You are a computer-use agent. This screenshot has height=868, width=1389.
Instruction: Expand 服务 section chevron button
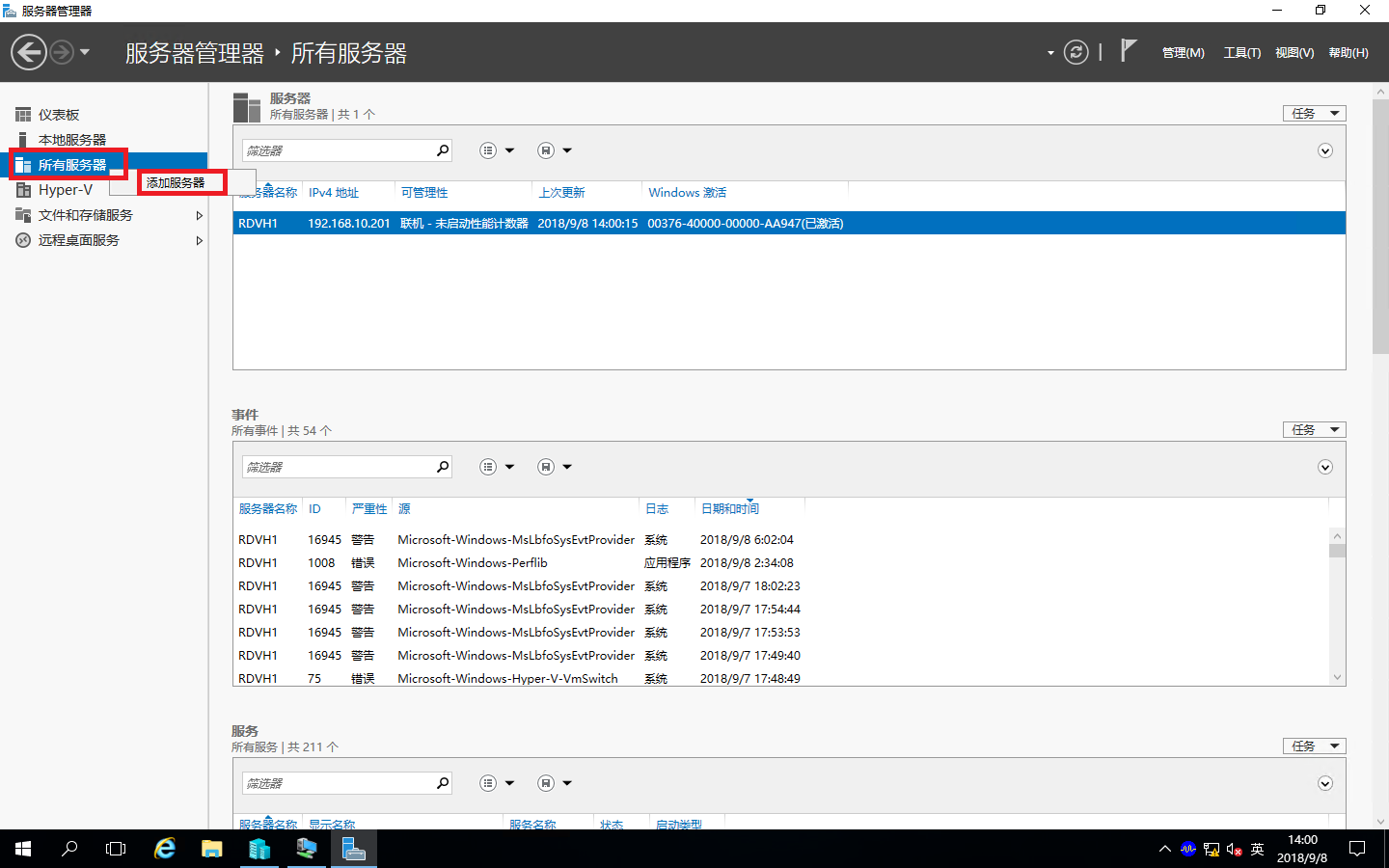click(x=1325, y=783)
